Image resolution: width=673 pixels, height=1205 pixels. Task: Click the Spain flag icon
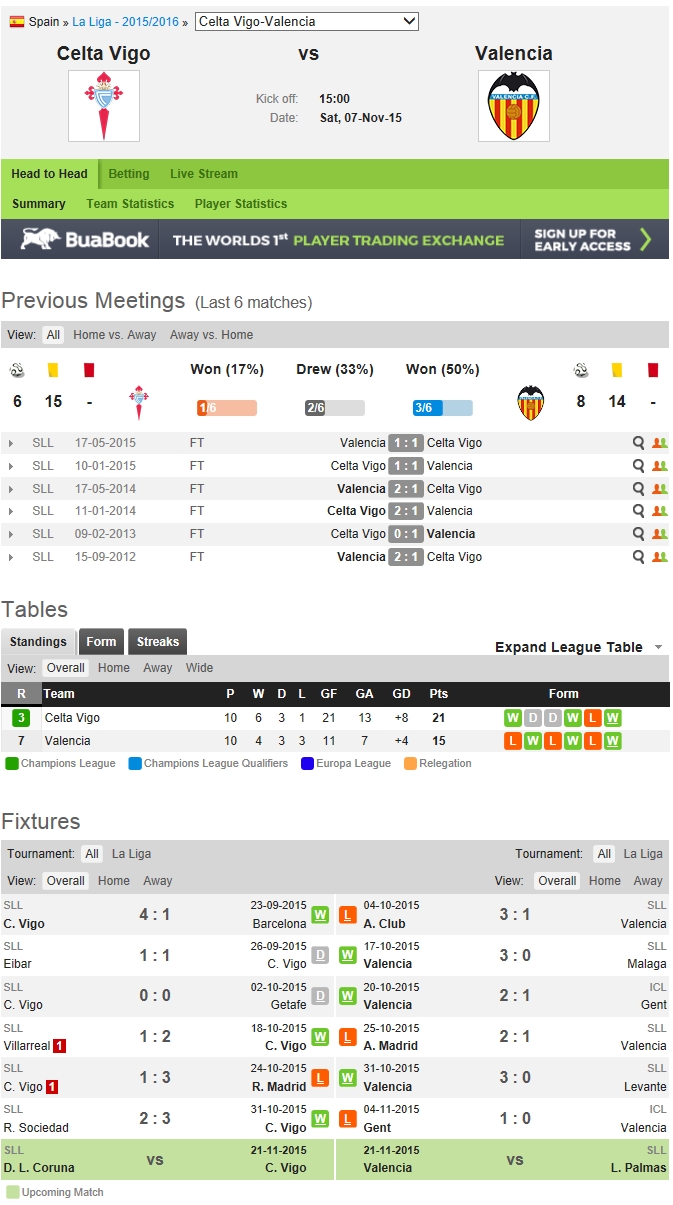[x=17, y=21]
